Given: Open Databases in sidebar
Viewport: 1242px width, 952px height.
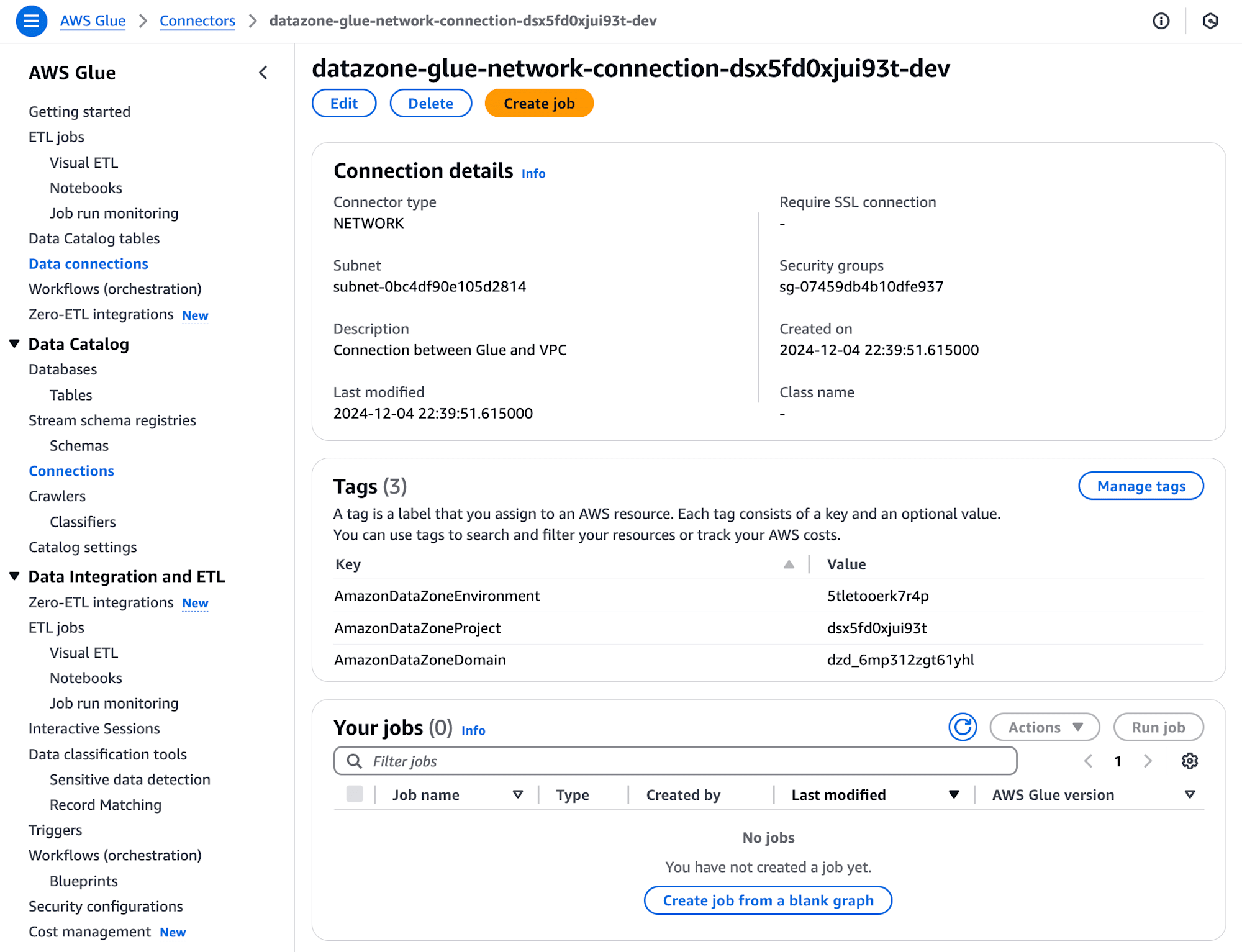Looking at the screenshot, I should coord(63,369).
